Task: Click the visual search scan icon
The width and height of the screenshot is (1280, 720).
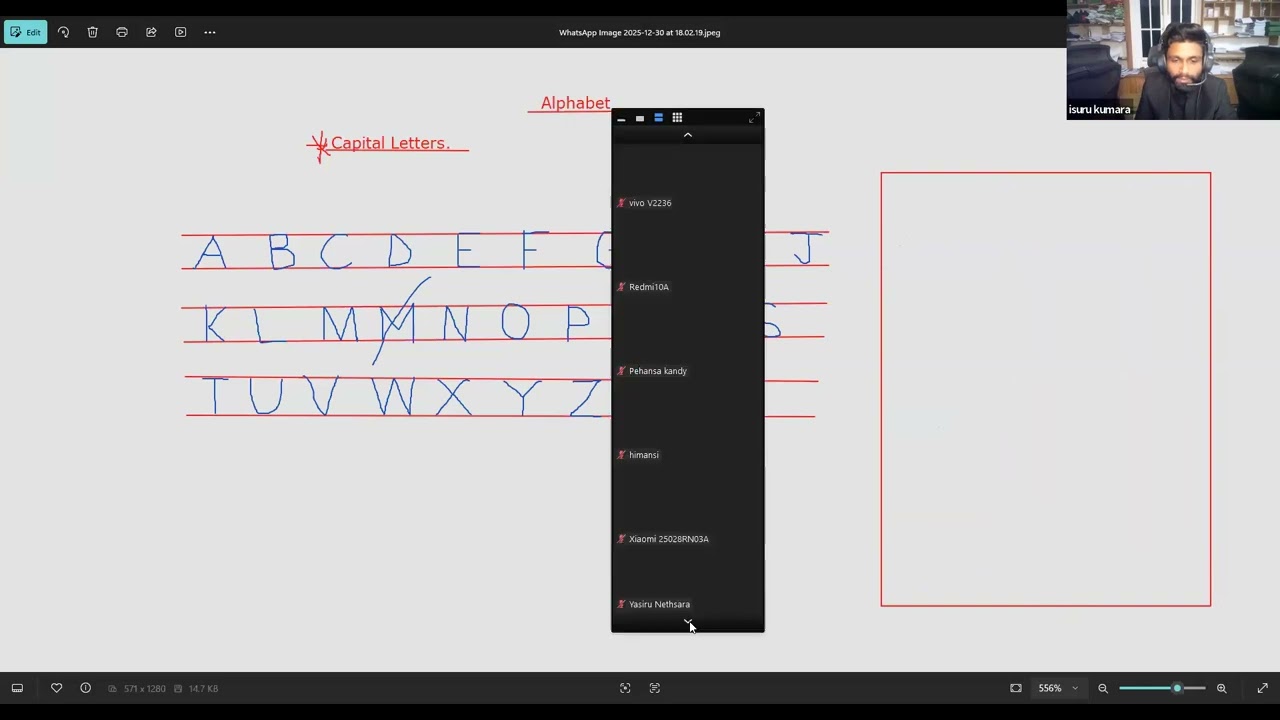Action: click(625, 688)
